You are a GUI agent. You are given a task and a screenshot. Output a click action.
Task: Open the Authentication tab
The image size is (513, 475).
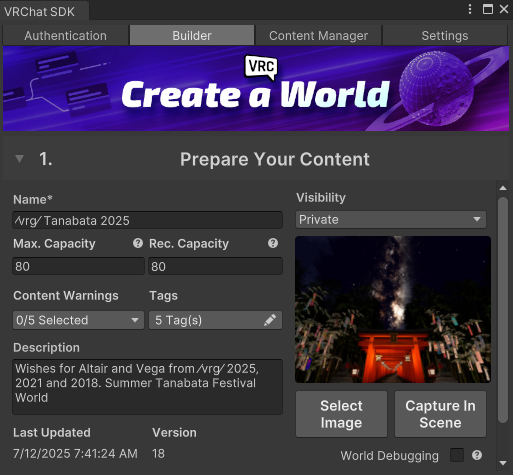[65, 35]
